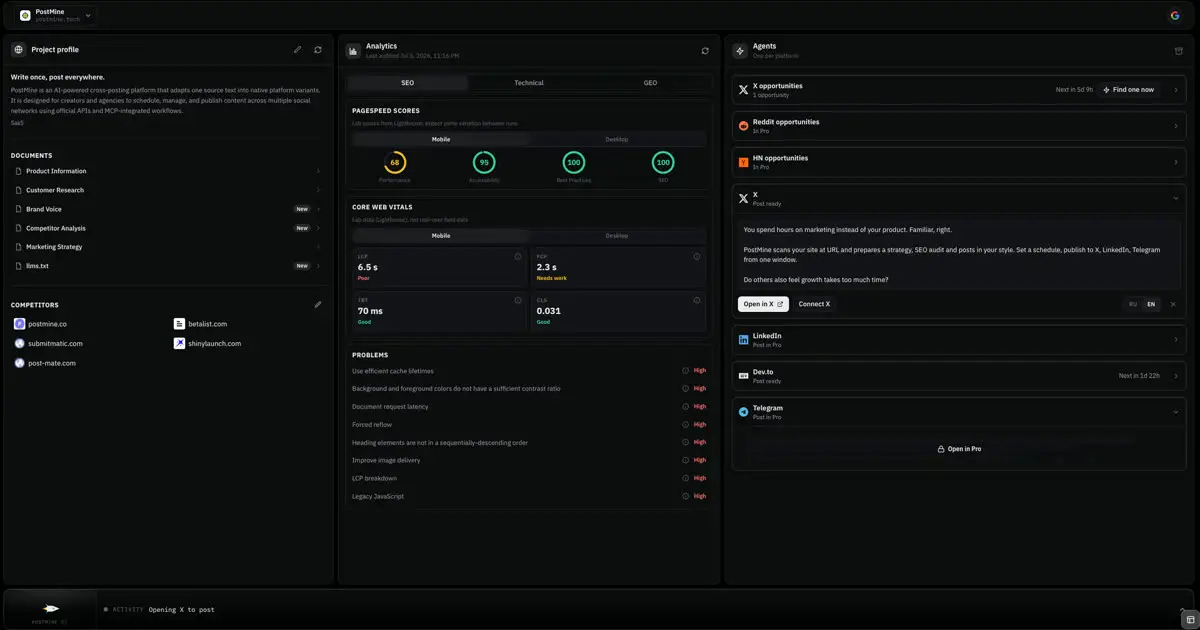The image size is (1200, 630).
Task: Click the Telegram agent icon
Action: (743, 412)
